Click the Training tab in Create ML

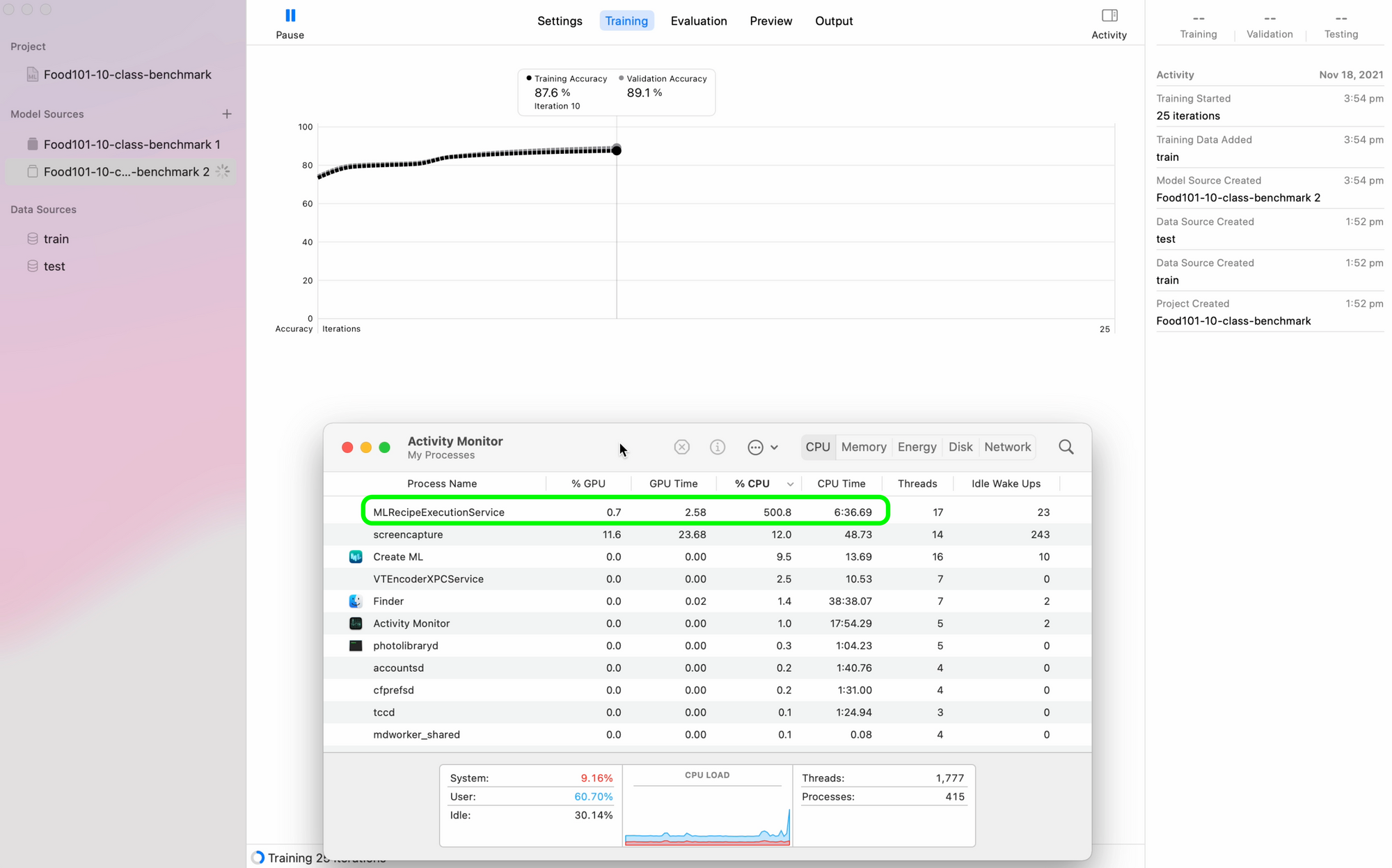[x=625, y=21]
